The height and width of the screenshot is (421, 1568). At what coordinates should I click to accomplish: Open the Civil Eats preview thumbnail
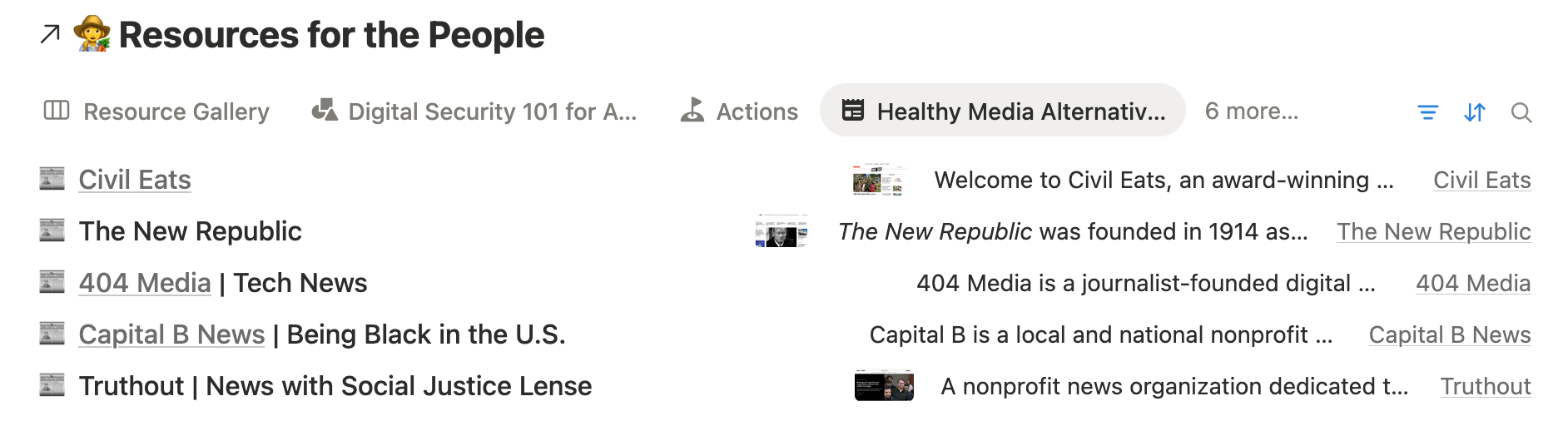877,180
